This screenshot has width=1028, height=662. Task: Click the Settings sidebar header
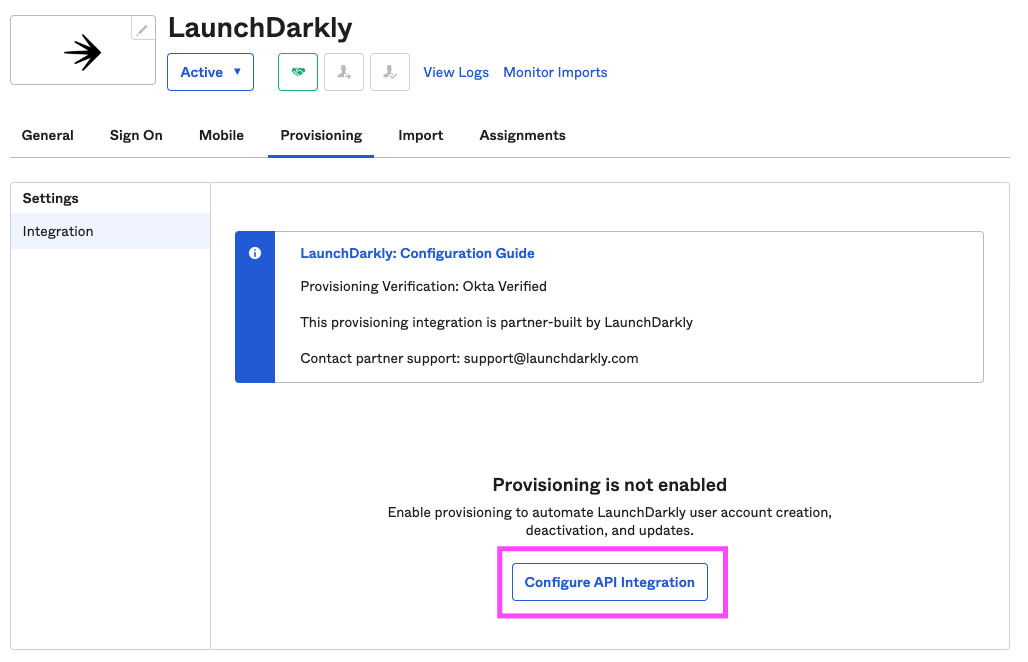(50, 198)
